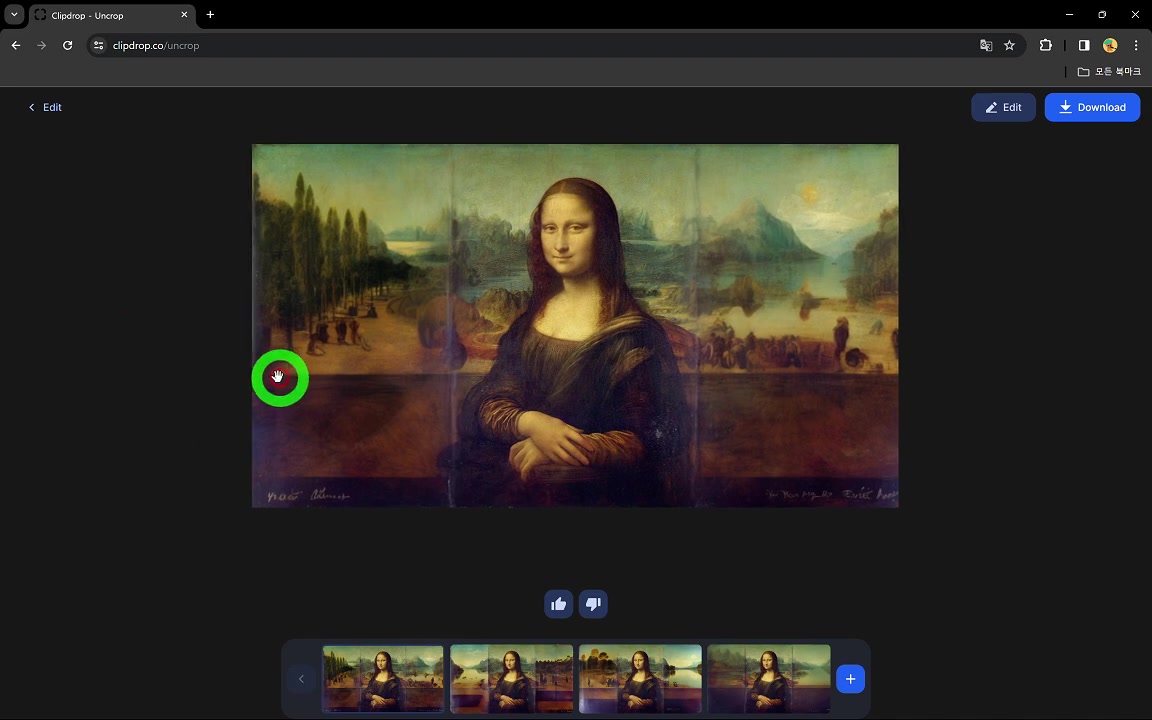
Task: Select the third Mona Lisa result thumbnail
Action: [x=640, y=679]
